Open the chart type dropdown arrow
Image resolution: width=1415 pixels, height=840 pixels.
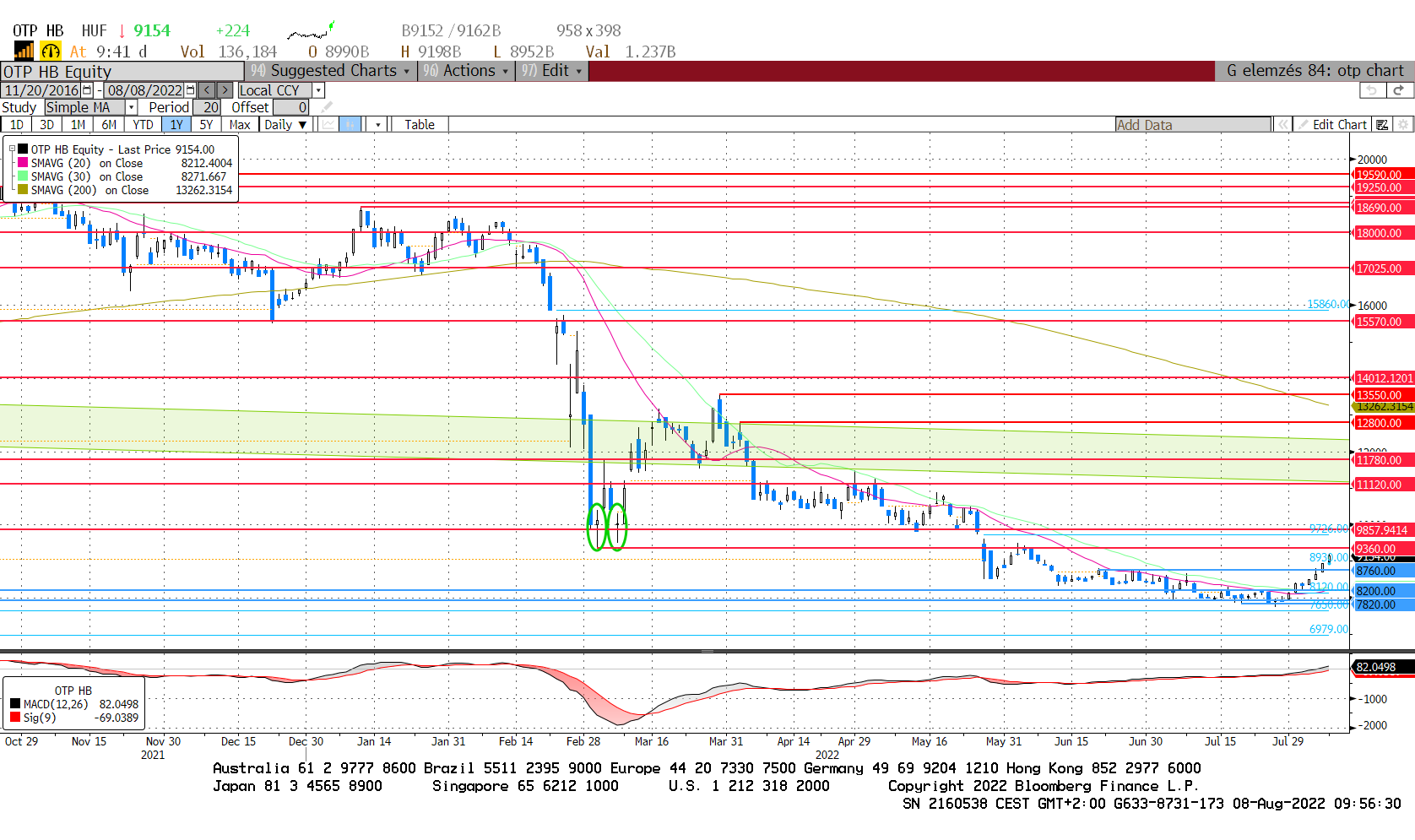tap(378, 125)
